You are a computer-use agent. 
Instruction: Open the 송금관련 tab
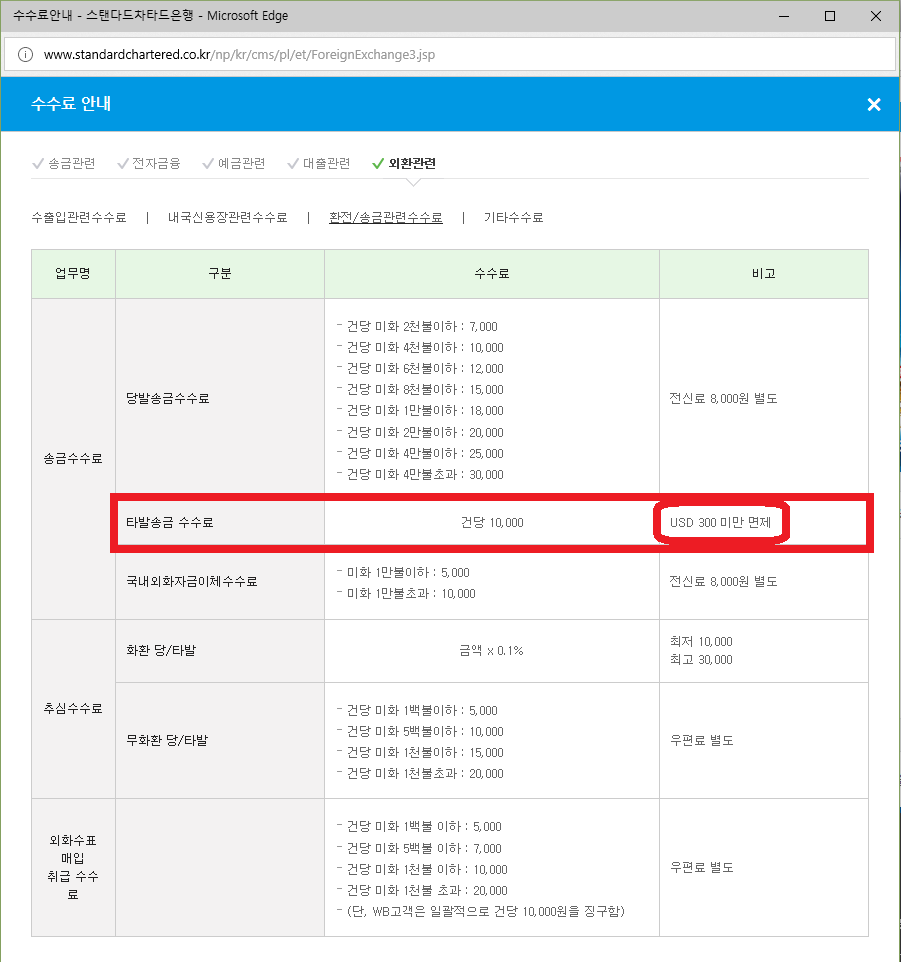click(64, 163)
